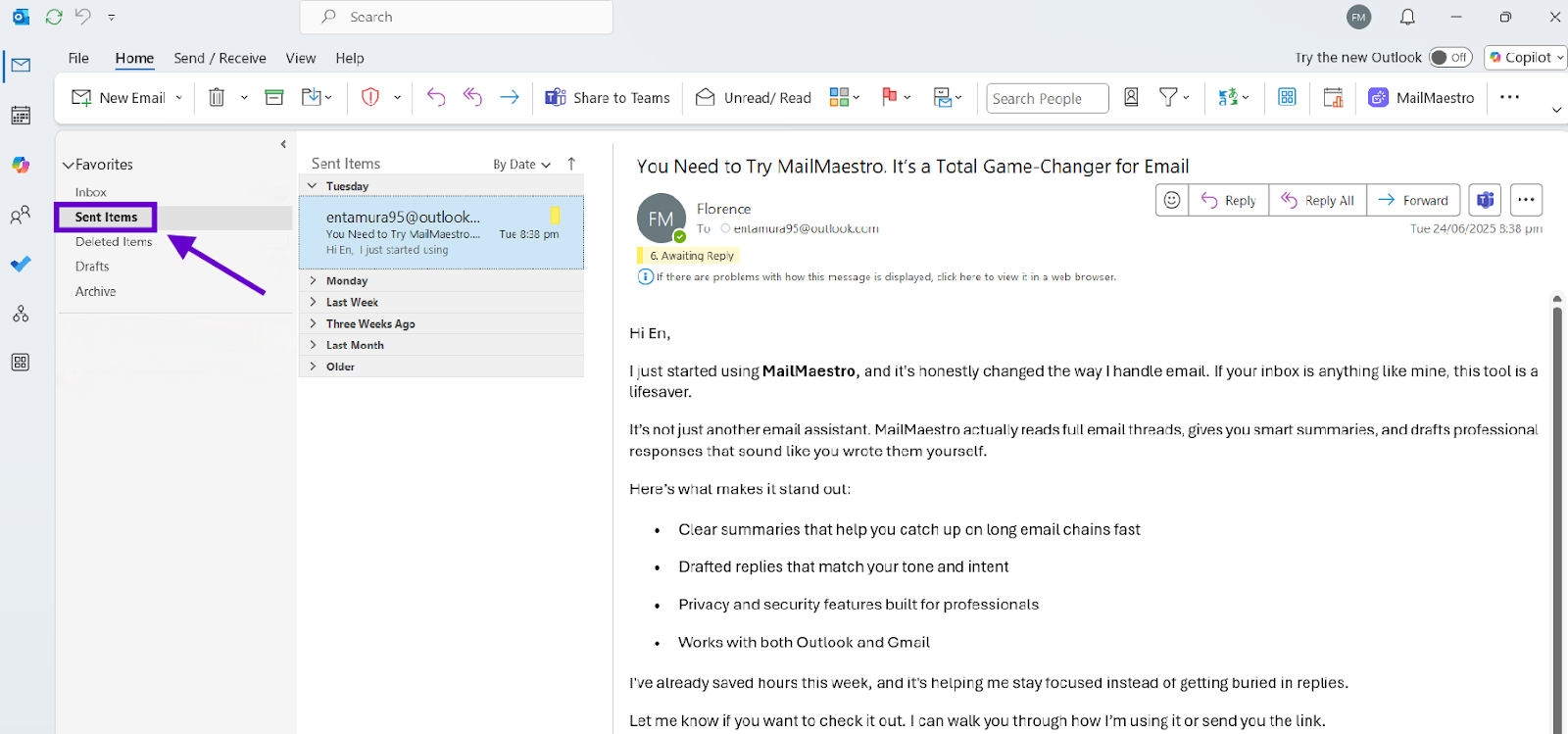This screenshot has height=734, width=1568.
Task: Click the New Email button
Action: coord(119,97)
